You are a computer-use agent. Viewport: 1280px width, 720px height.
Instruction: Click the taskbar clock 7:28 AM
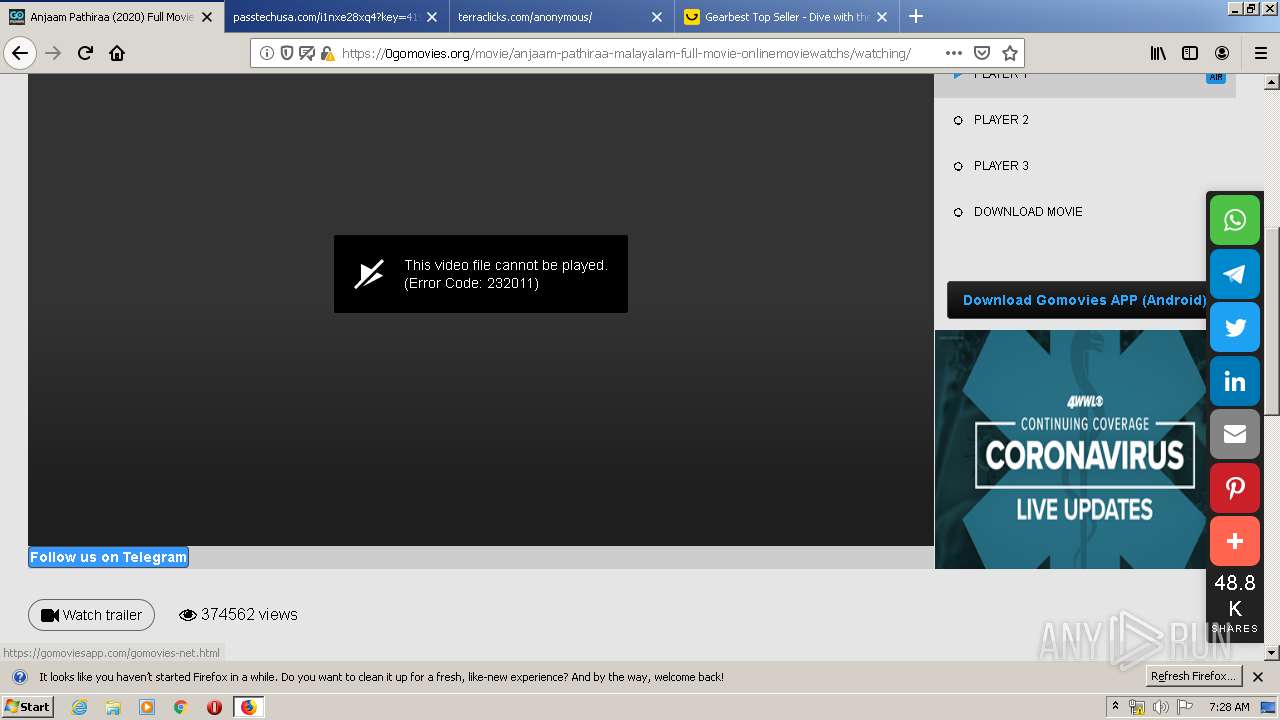tap(1229, 707)
